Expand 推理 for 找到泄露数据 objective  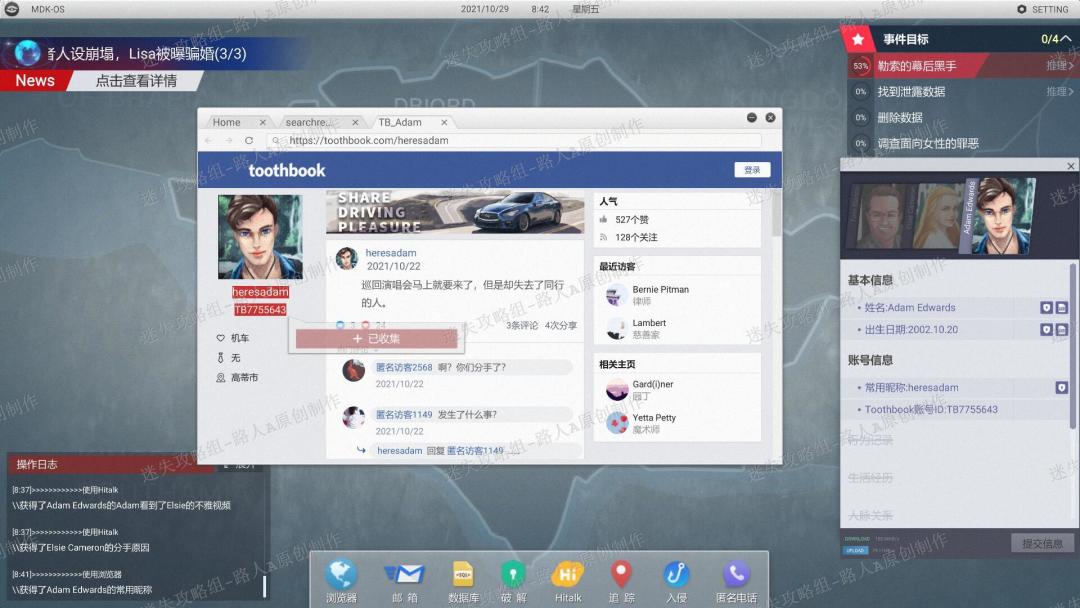[x=1059, y=92]
